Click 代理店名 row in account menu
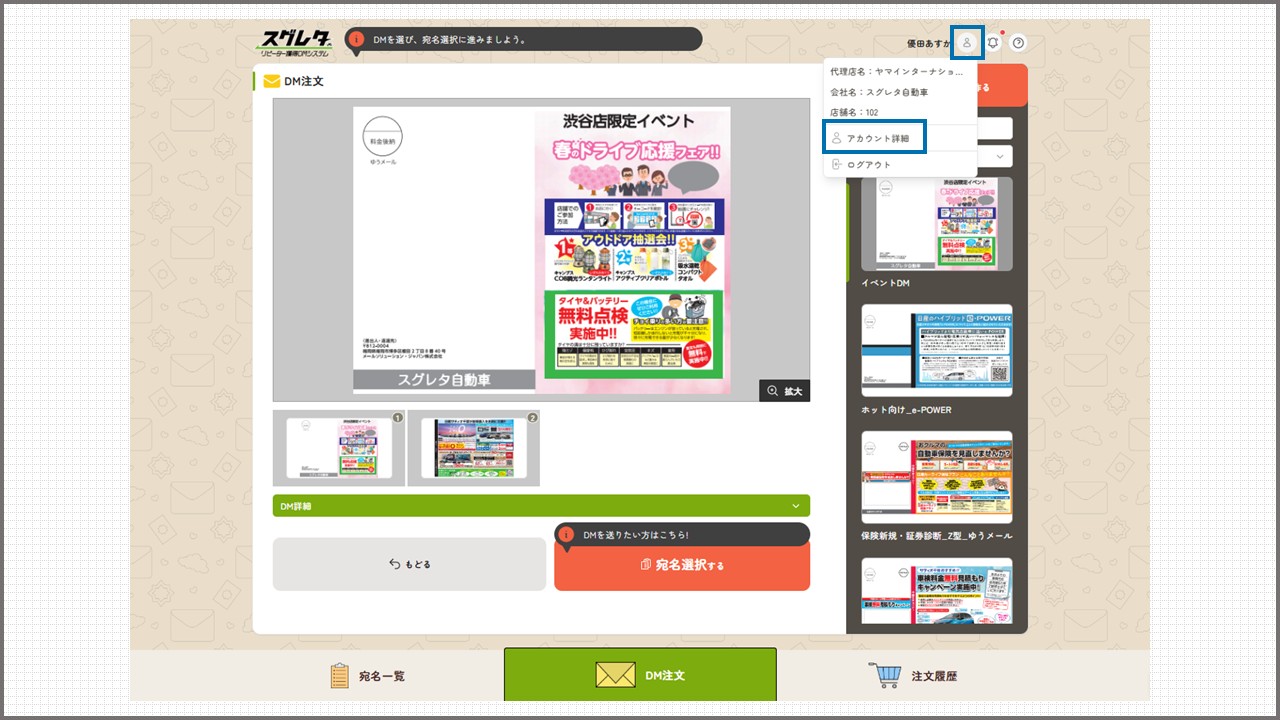Screen dimensions: 1280x720 click(x=897, y=72)
